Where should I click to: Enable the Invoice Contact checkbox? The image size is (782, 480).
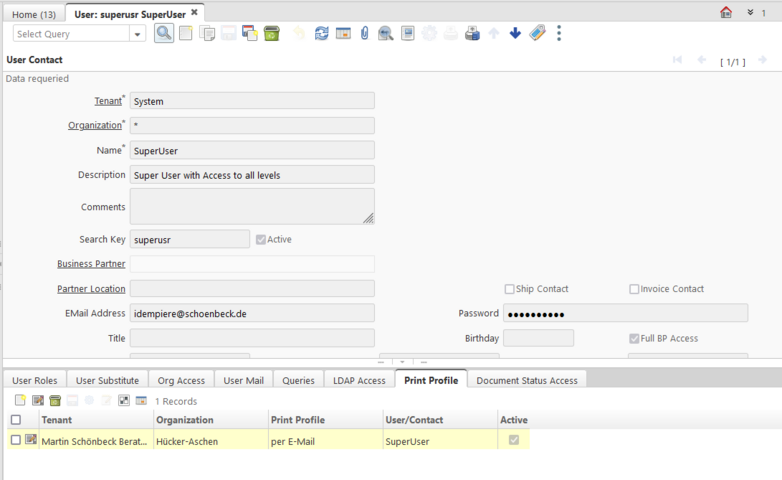point(634,289)
